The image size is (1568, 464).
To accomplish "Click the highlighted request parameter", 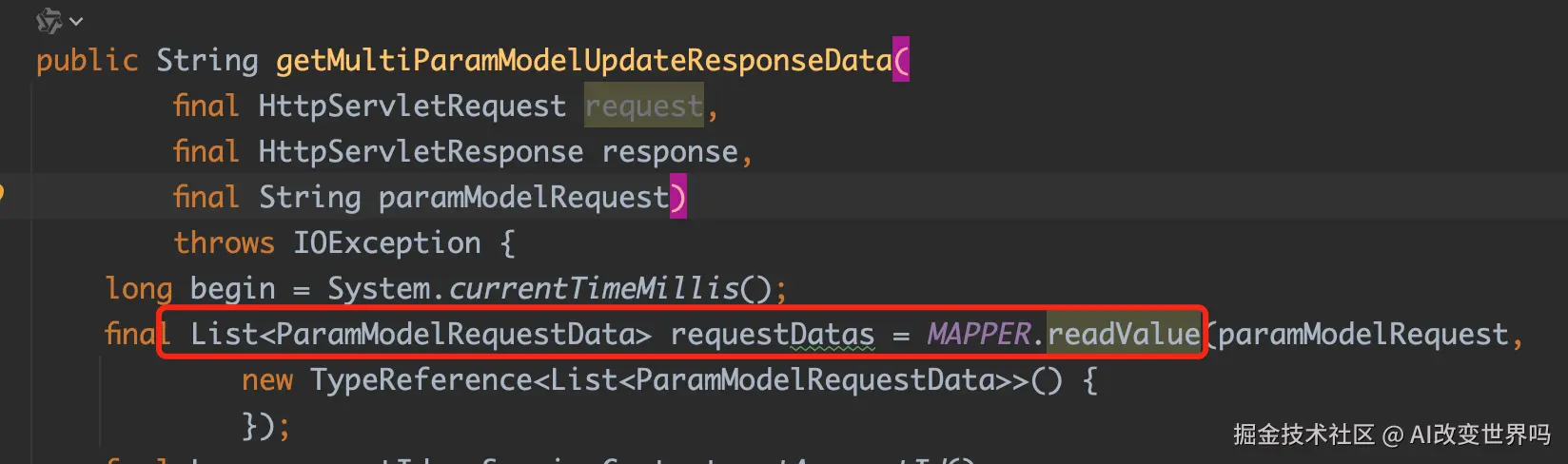I will tap(644, 106).
